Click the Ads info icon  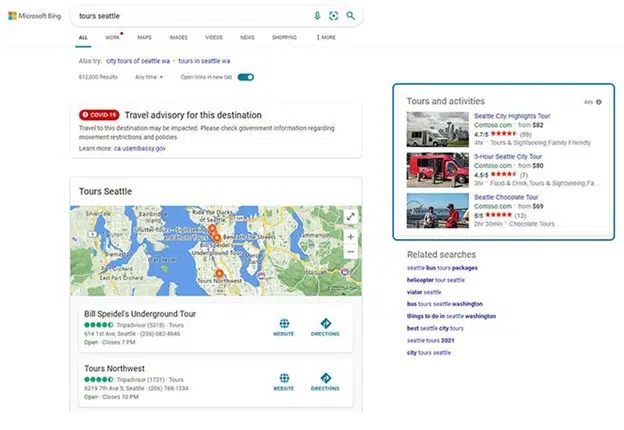(599, 102)
